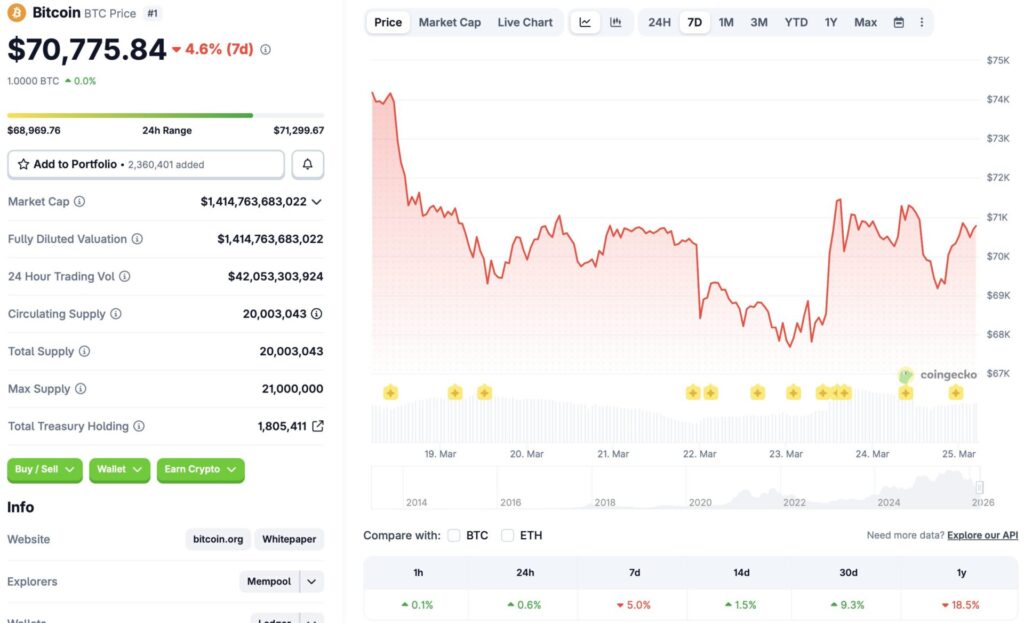Click the star in Add to Portfolio
The height and width of the screenshot is (623, 1024).
(x=24, y=164)
